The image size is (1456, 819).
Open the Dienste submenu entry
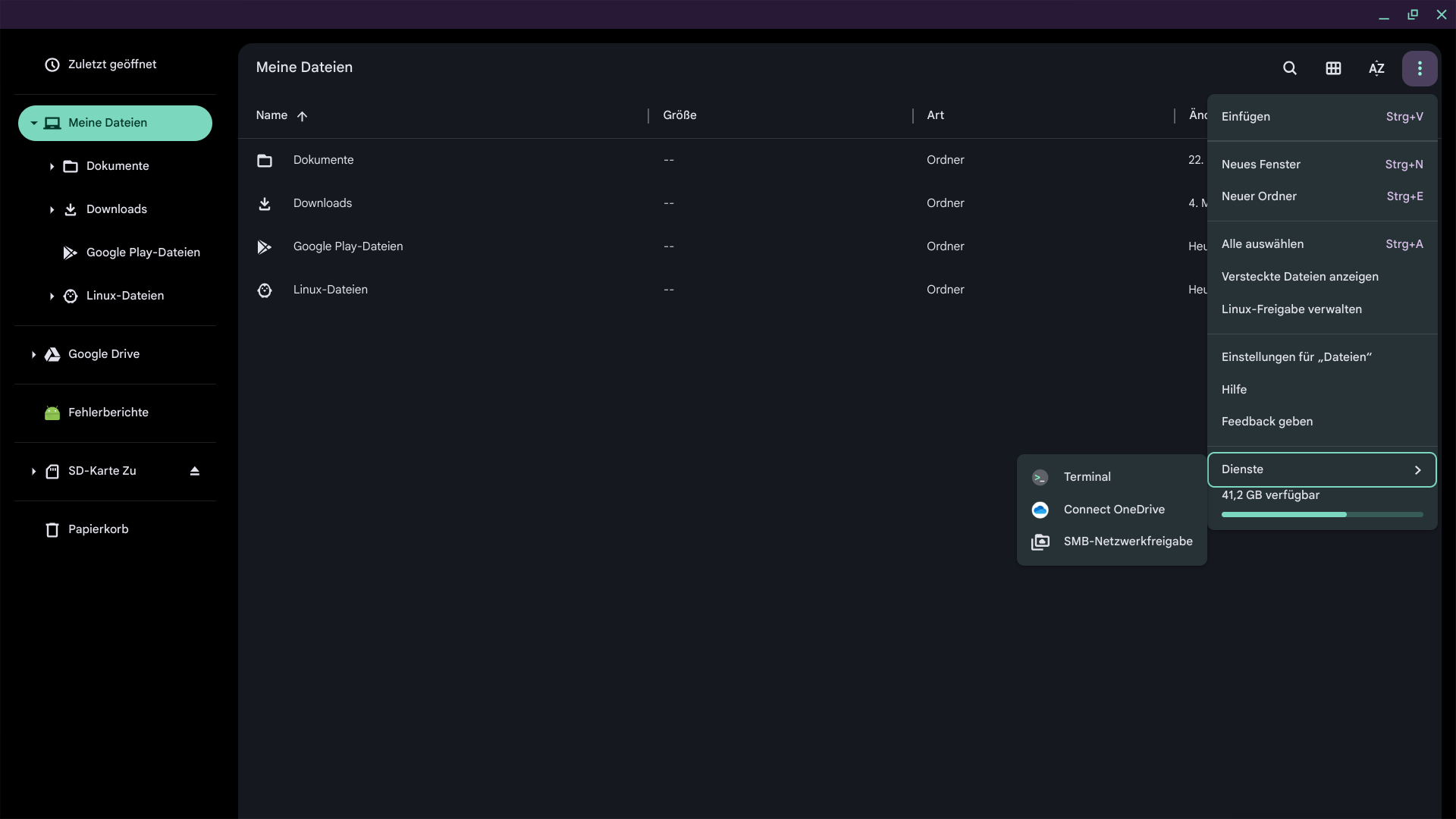pyautogui.click(x=1321, y=469)
